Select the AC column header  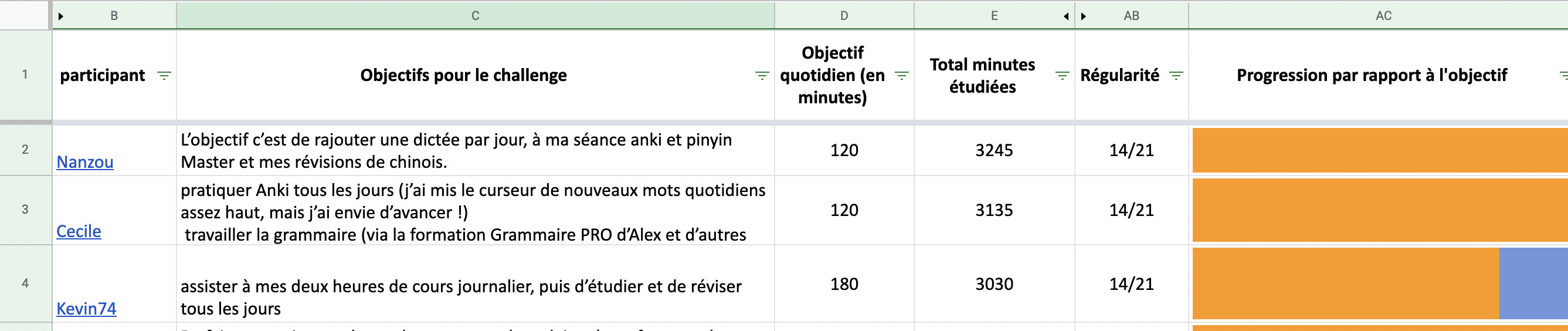point(1383,16)
